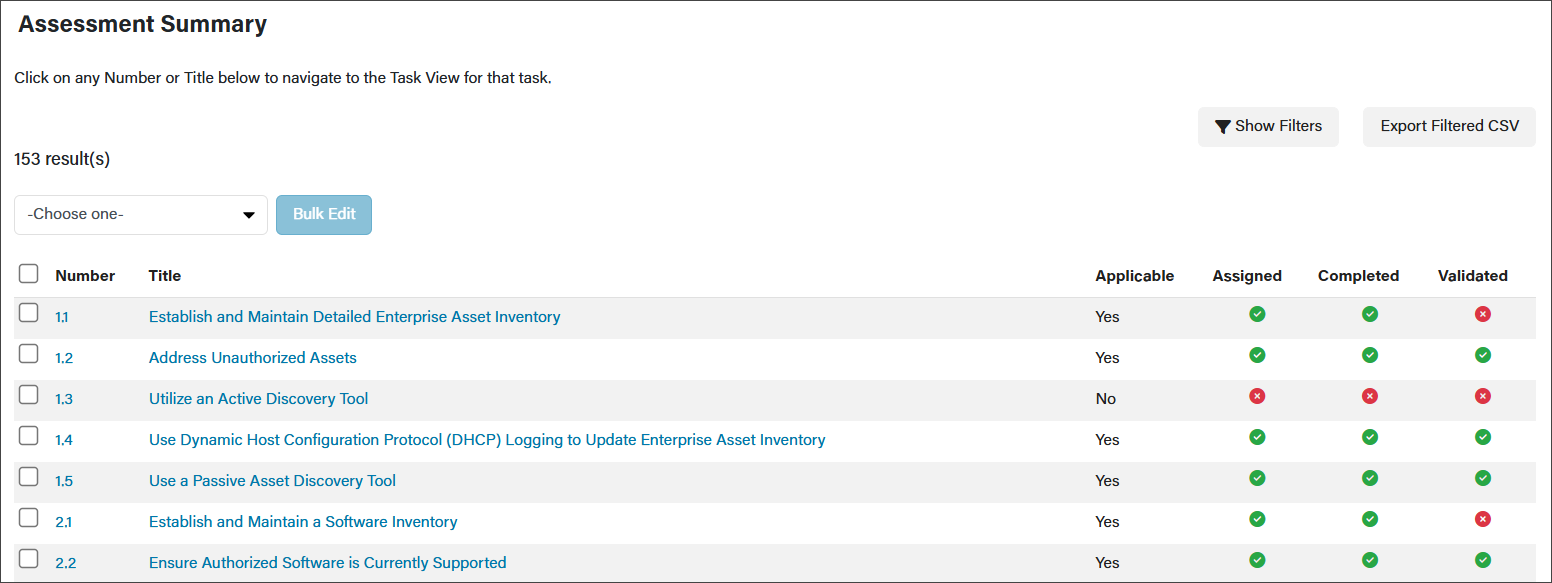Viewport: 1552px width, 583px height.
Task: Export Filtered CSV
Action: [1449, 127]
